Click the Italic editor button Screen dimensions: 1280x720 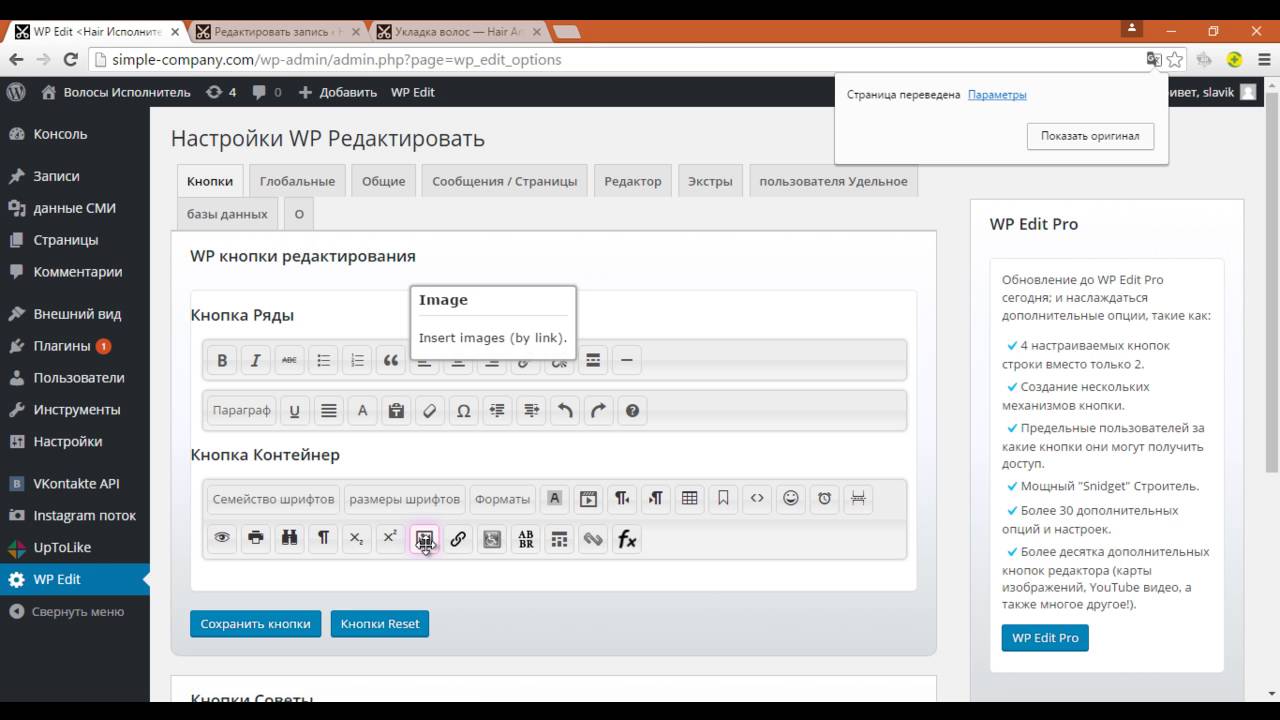[256, 361]
